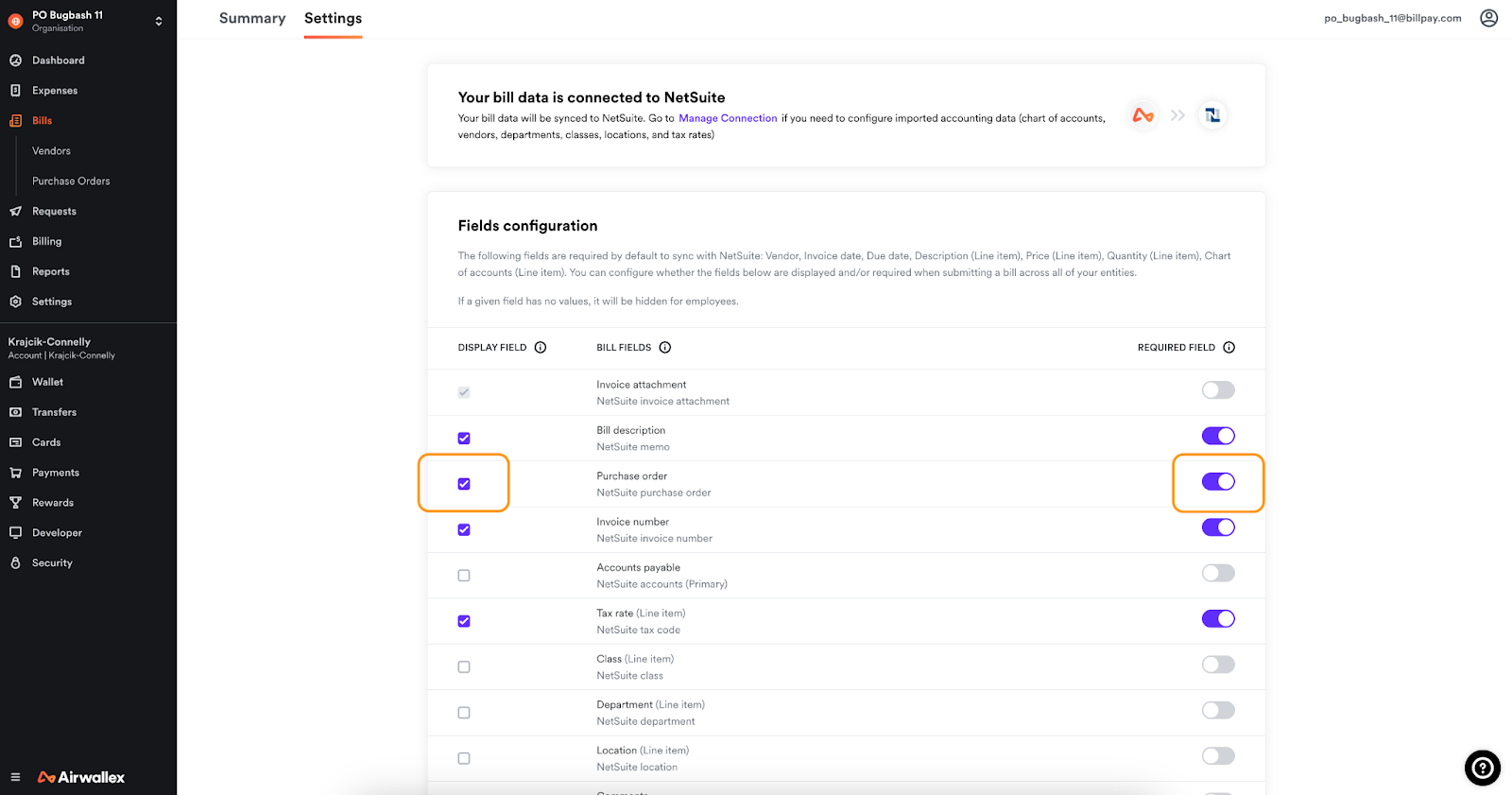Check display for Class line item

point(464,667)
